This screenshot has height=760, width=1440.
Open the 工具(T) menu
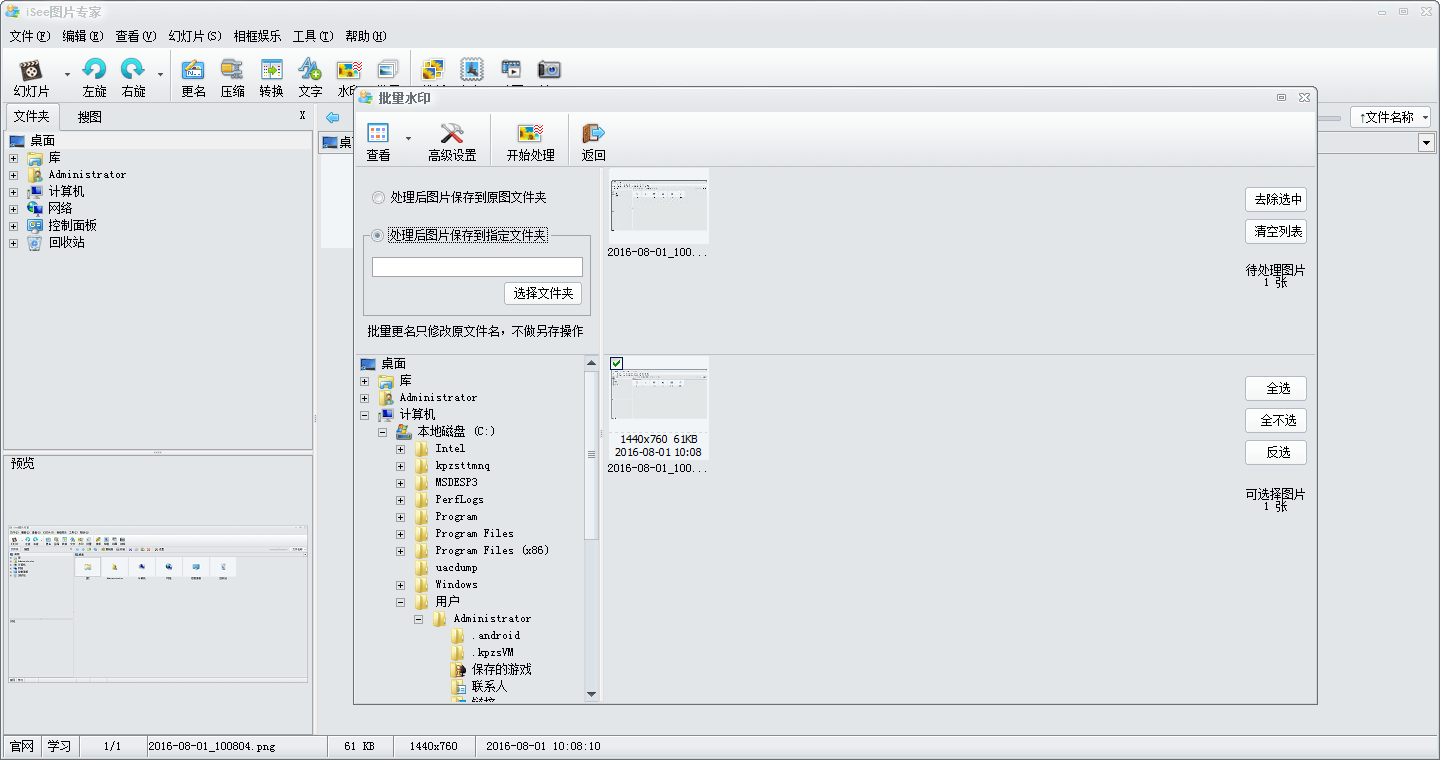click(313, 36)
